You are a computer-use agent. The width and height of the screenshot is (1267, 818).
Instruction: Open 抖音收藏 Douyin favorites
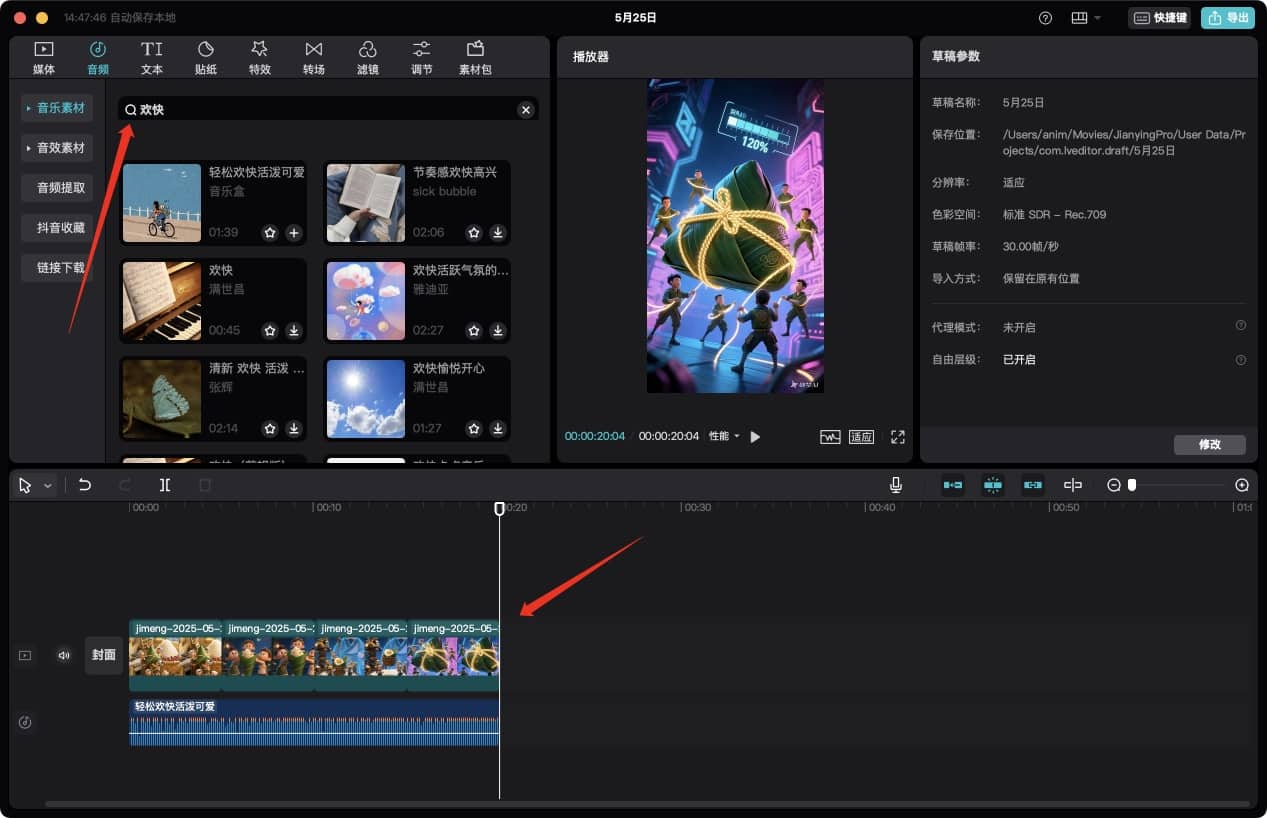click(x=57, y=228)
